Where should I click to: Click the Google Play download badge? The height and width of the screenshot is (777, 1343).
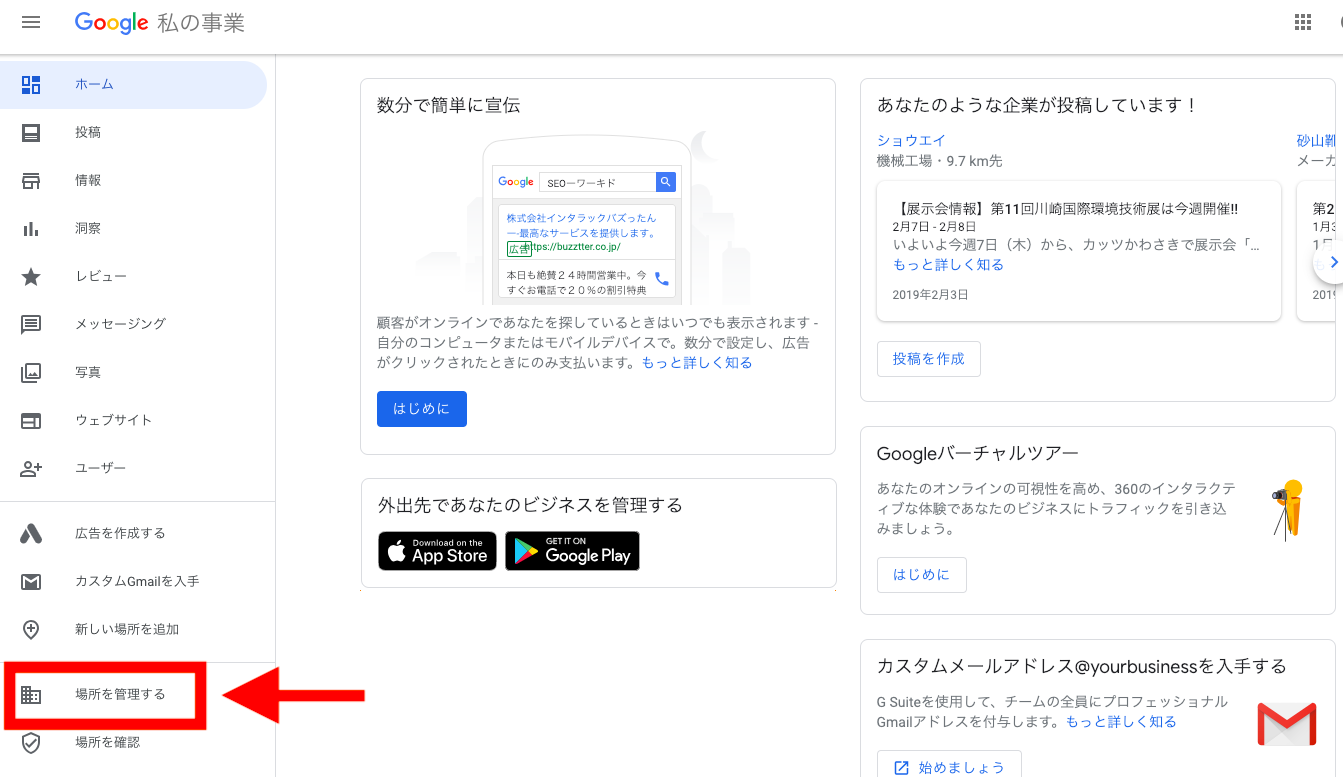[x=572, y=551]
